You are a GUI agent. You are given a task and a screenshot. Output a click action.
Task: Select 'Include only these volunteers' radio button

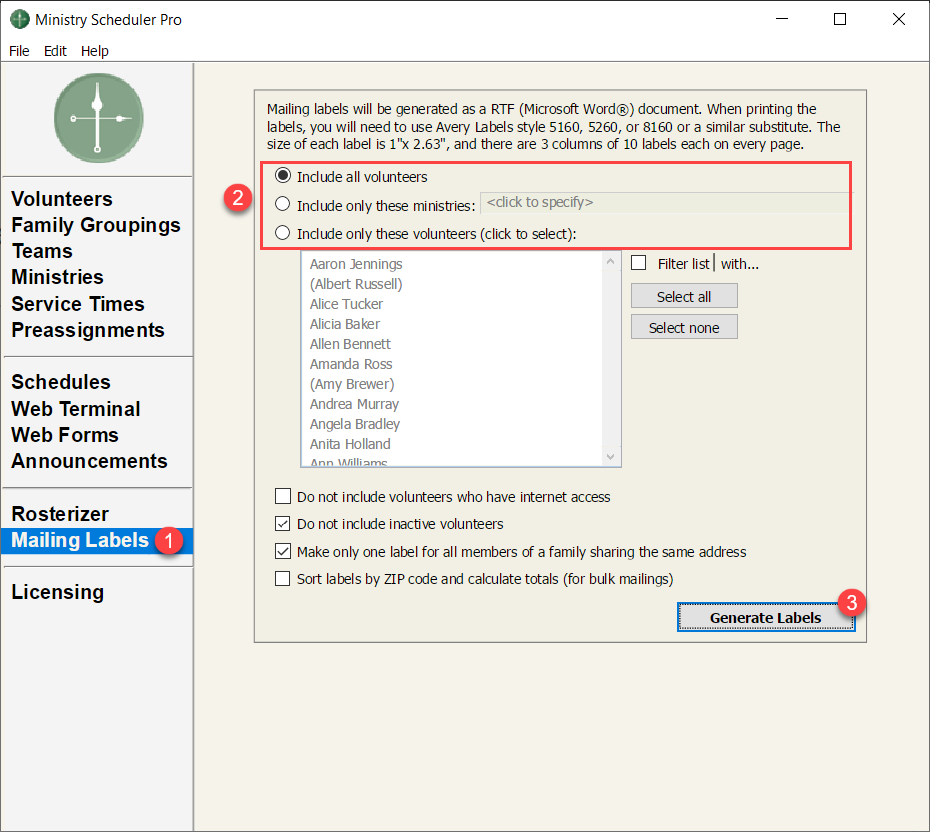click(283, 234)
